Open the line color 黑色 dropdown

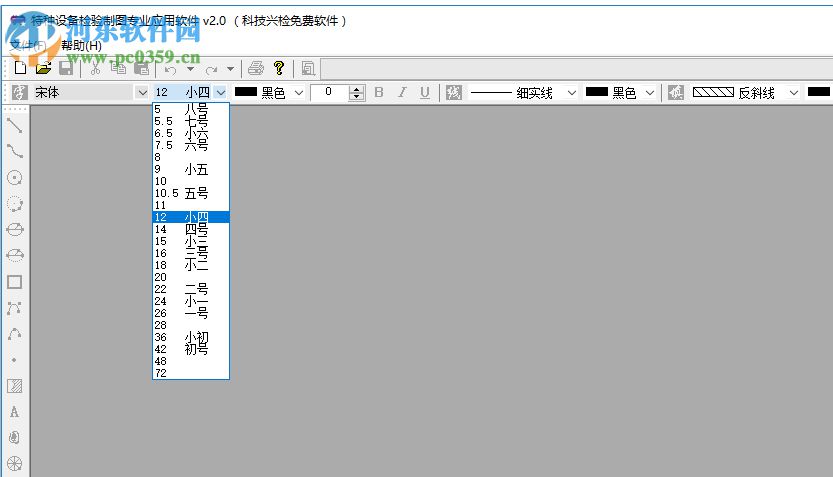click(650, 92)
